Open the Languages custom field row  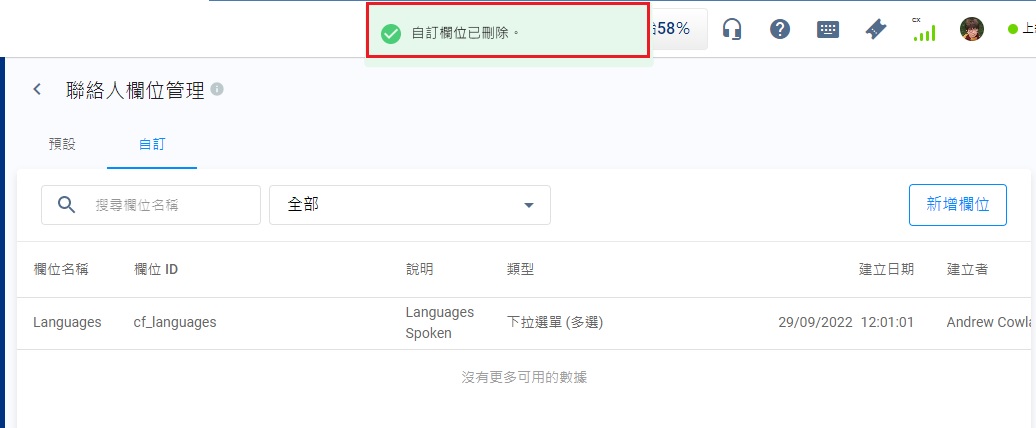coord(67,322)
